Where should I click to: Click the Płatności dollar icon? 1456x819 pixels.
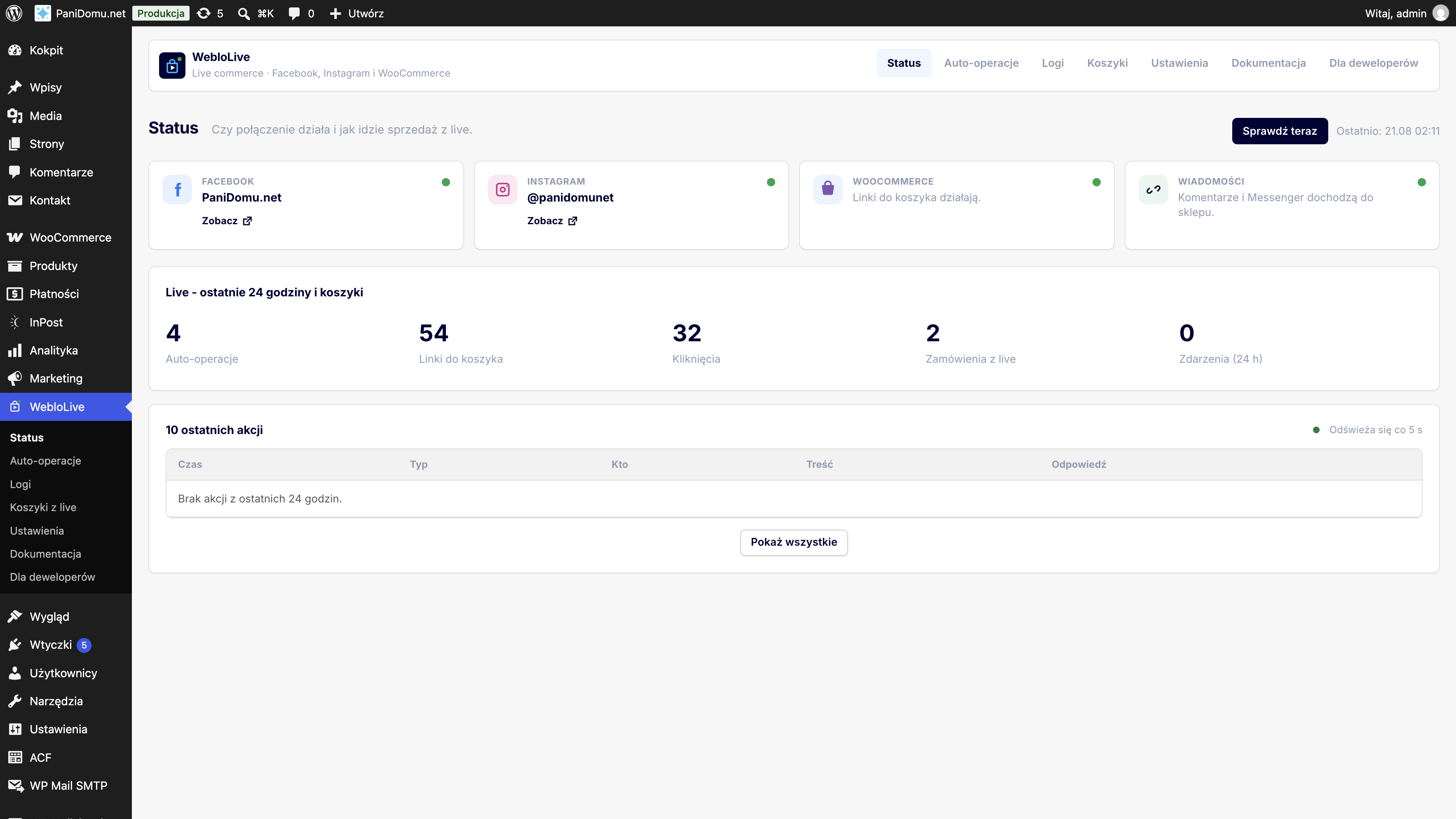(15, 294)
